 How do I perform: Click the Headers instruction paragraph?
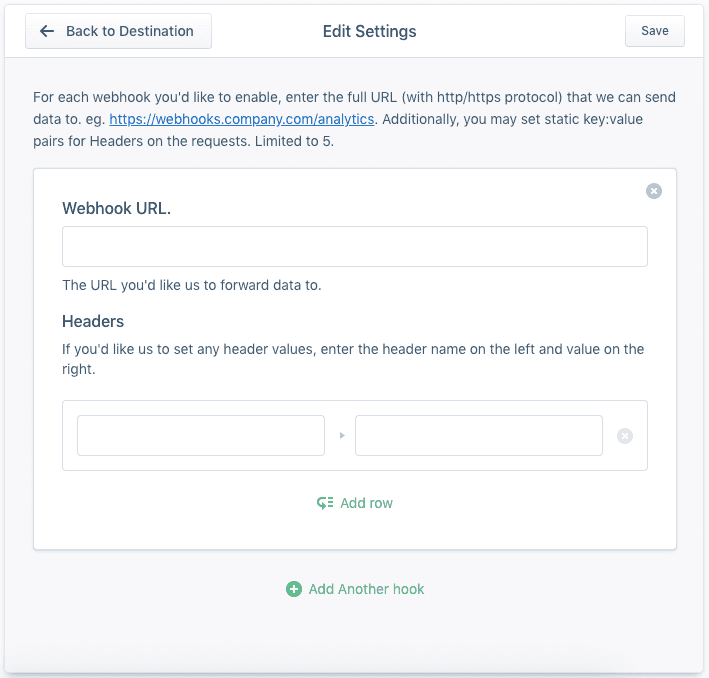tap(353, 358)
